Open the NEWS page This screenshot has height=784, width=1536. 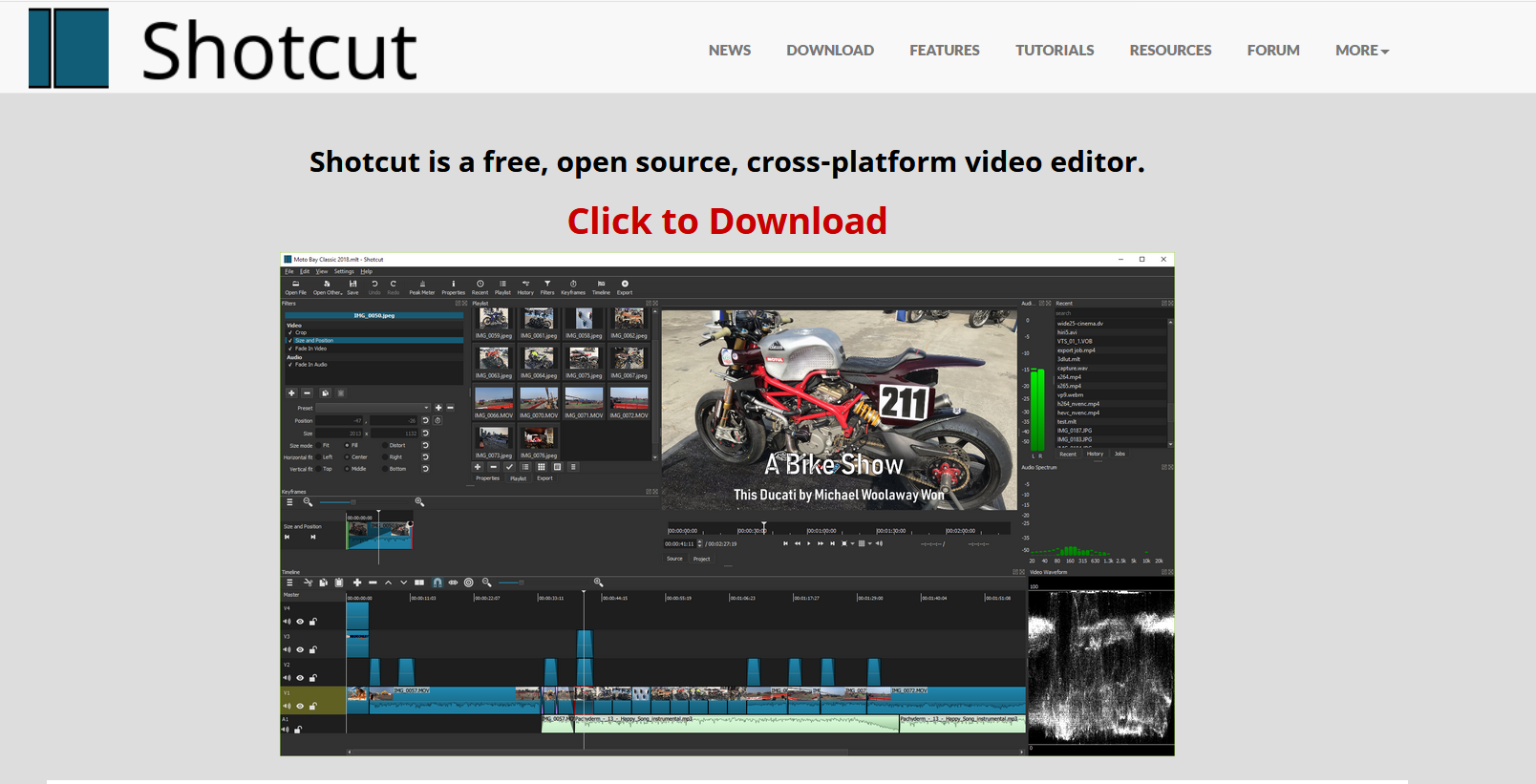coord(730,51)
